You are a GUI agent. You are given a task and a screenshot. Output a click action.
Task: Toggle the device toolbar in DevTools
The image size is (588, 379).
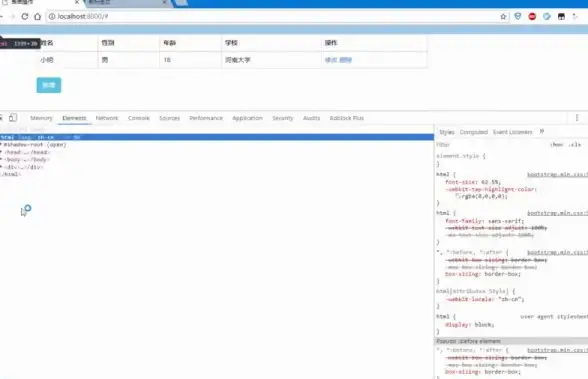click(x=13, y=118)
